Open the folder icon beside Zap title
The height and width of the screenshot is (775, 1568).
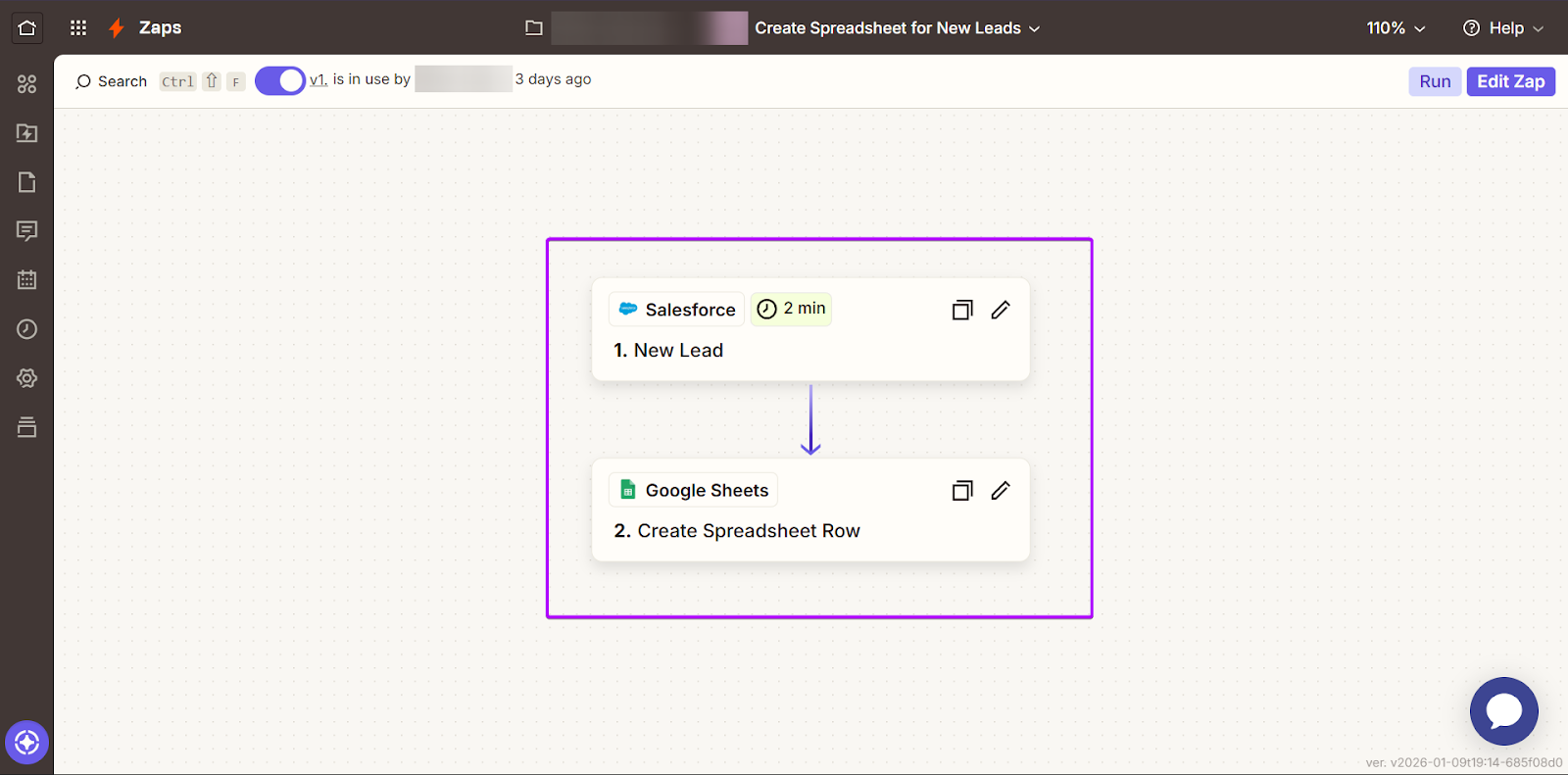pos(534,27)
